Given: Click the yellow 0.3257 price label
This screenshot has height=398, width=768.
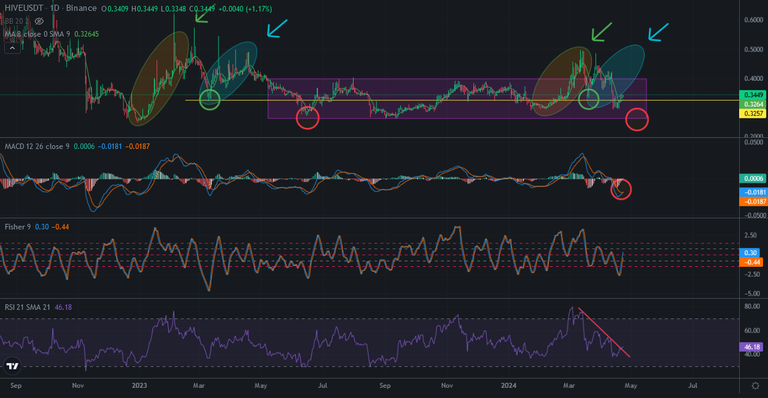Looking at the screenshot, I should (753, 114).
